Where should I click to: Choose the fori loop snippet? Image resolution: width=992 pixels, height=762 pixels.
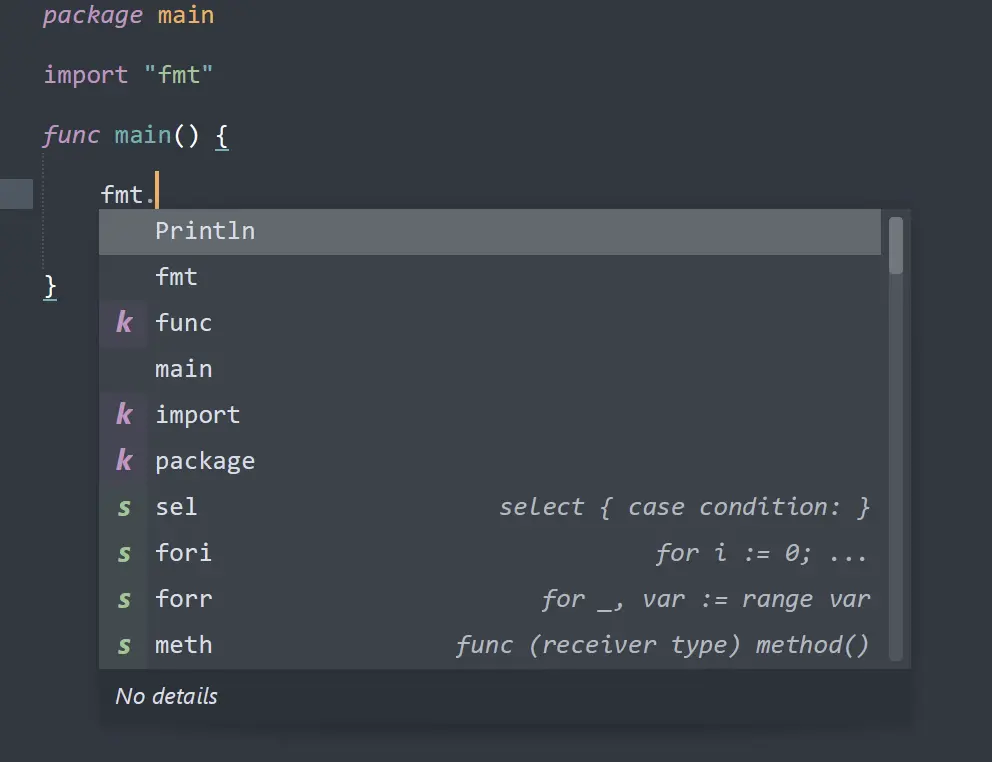coord(184,553)
